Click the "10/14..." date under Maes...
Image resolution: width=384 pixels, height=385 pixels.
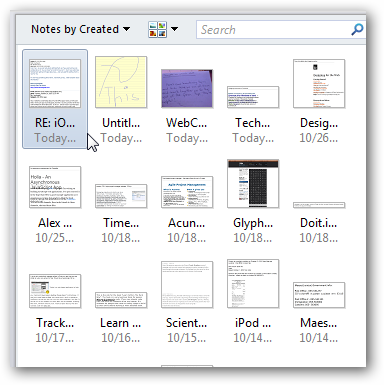pos(319,338)
